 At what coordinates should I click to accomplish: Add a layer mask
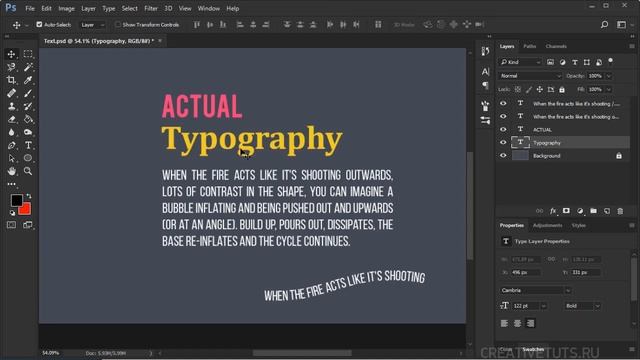point(566,211)
